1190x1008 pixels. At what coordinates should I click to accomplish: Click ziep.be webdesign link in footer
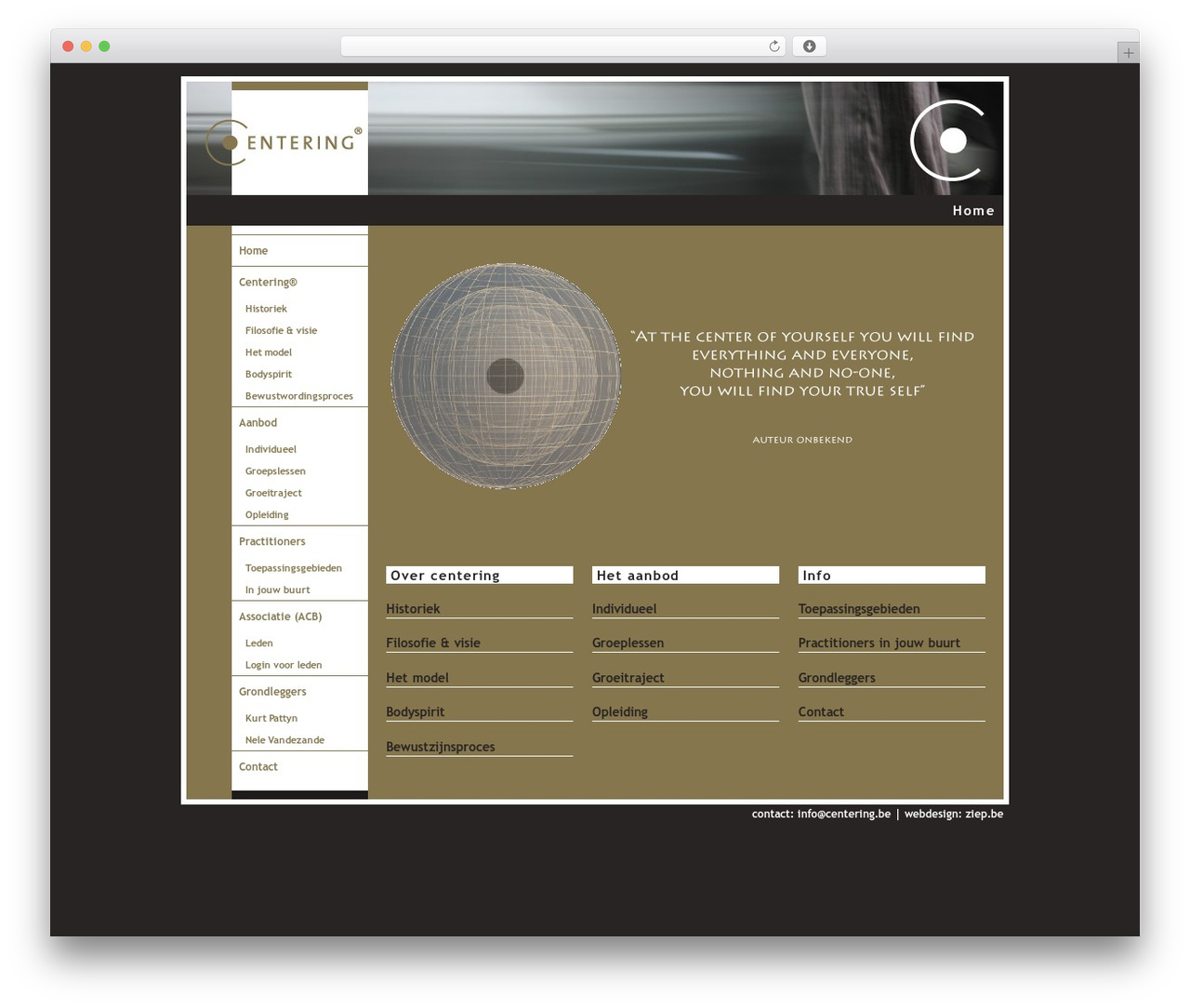984,815
